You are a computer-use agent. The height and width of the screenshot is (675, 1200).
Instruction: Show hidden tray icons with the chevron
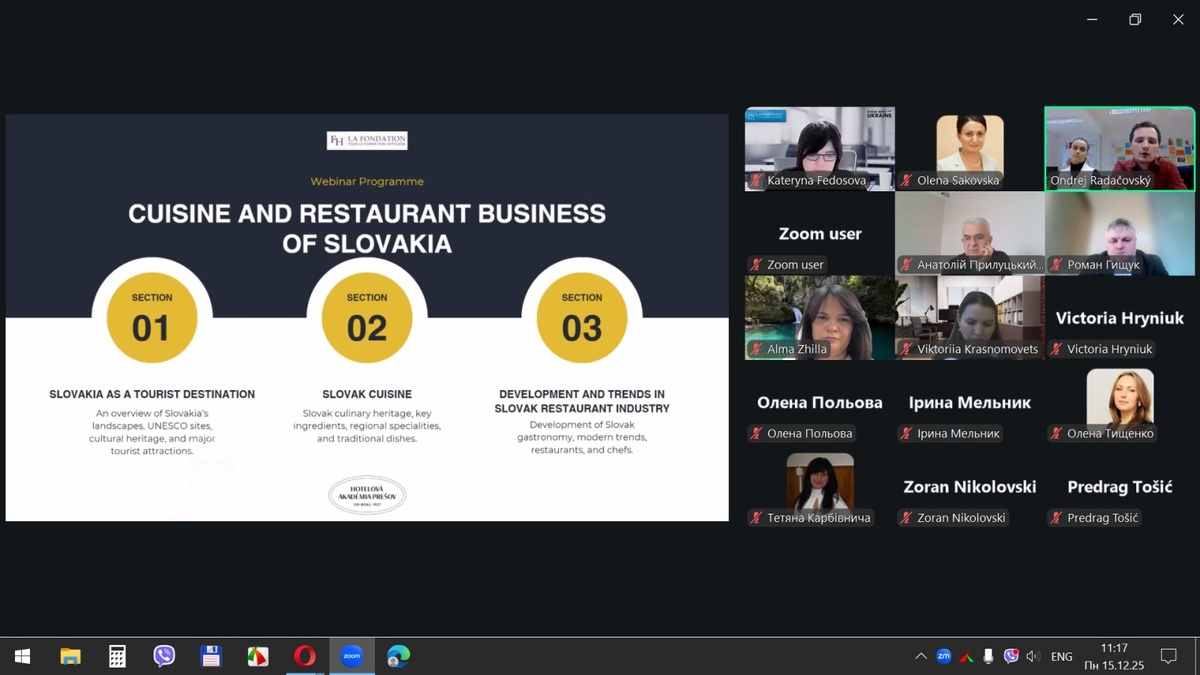click(920, 656)
